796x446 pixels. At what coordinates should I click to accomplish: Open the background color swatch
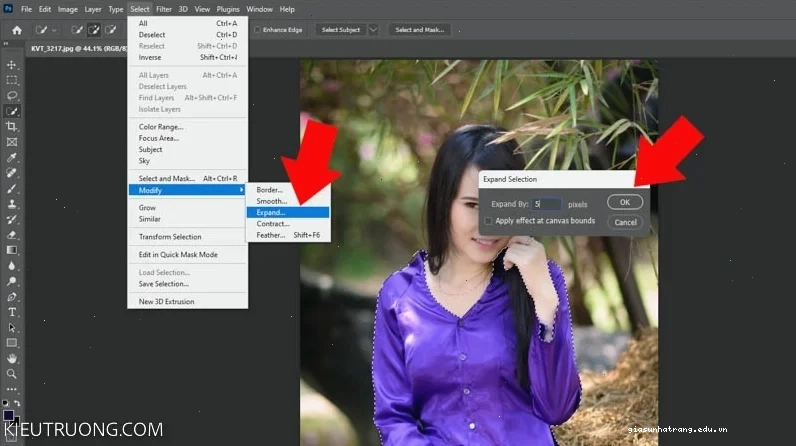point(17,422)
